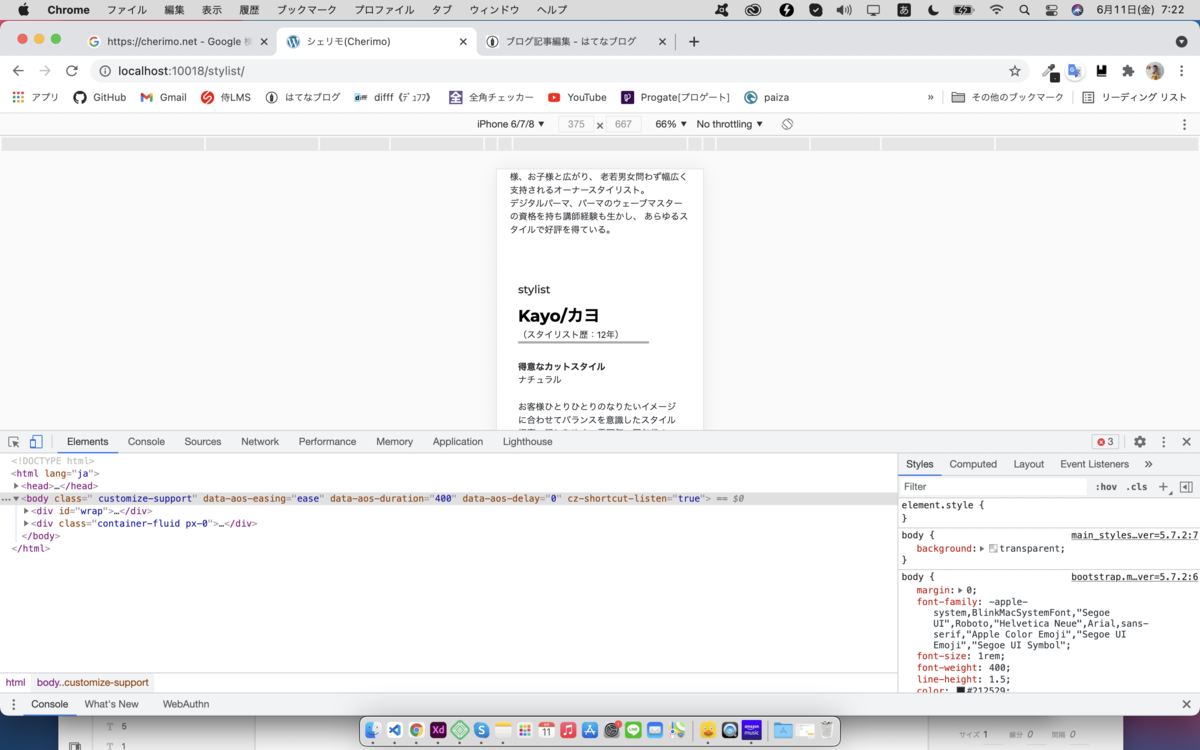This screenshot has width=1200, height=750.
Task: Toggle the computed styles sidebar icon
Action: [1186, 487]
